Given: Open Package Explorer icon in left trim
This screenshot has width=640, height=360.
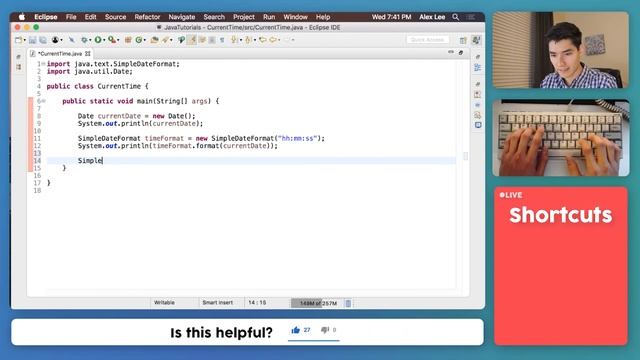Looking at the screenshot, I should [x=19, y=67].
